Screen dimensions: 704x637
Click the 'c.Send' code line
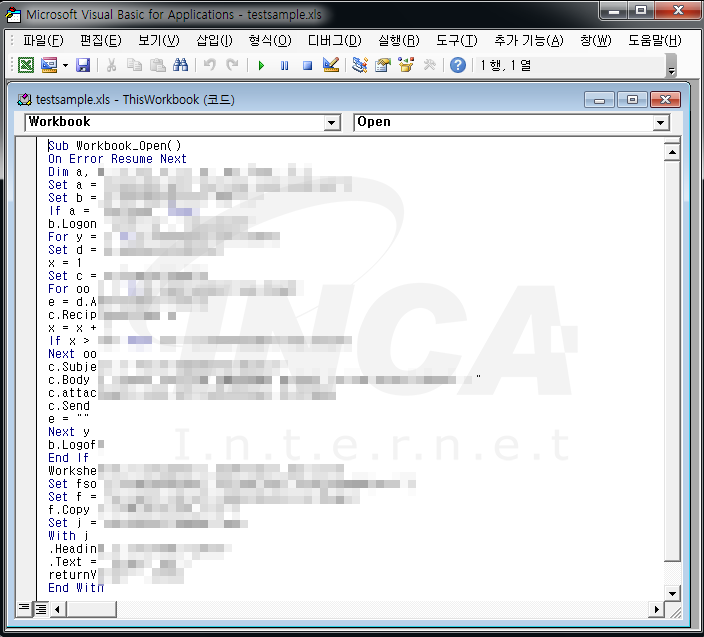point(69,406)
